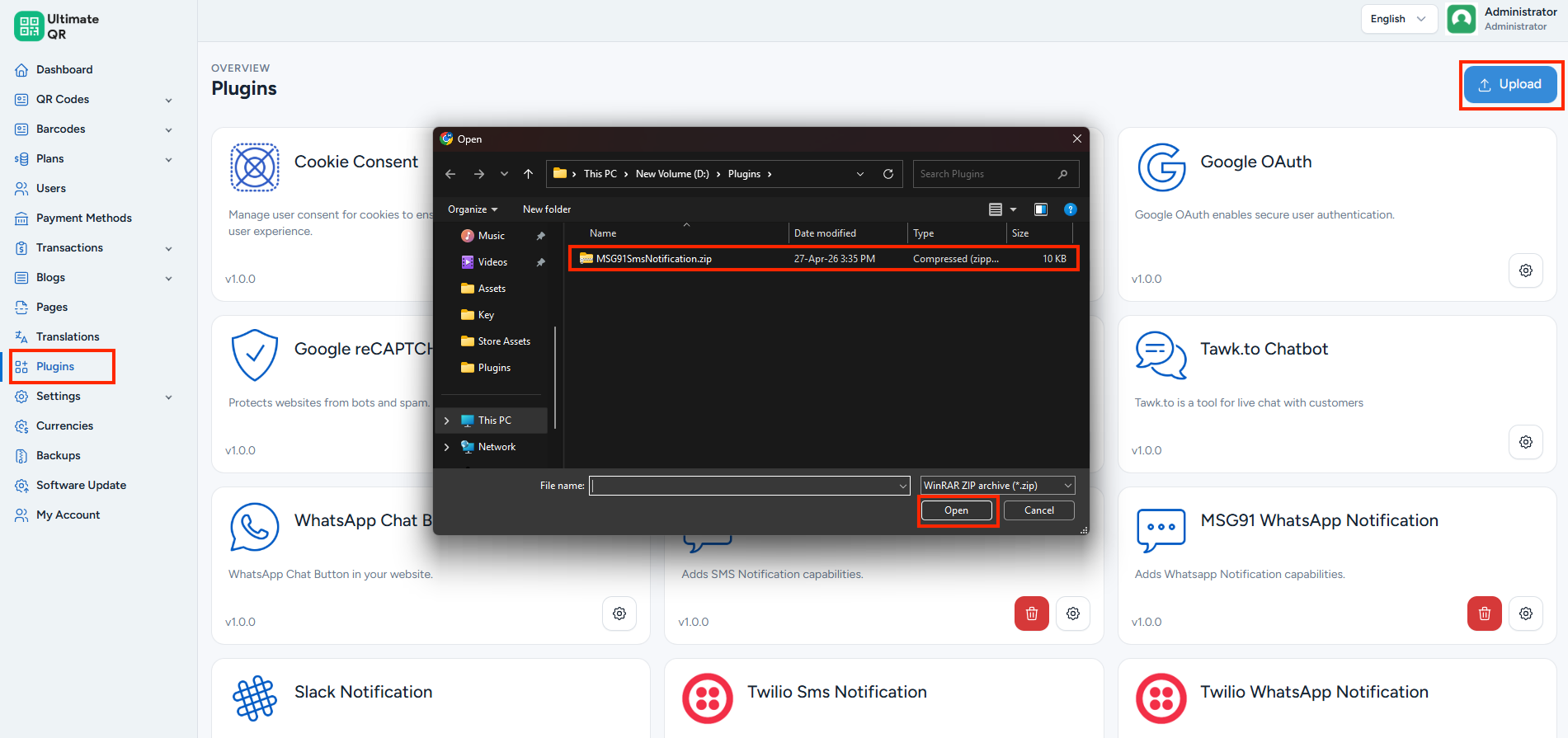Screen dimensions: 1568x738
Task: Go back in the Open dialog
Action: coord(450,174)
